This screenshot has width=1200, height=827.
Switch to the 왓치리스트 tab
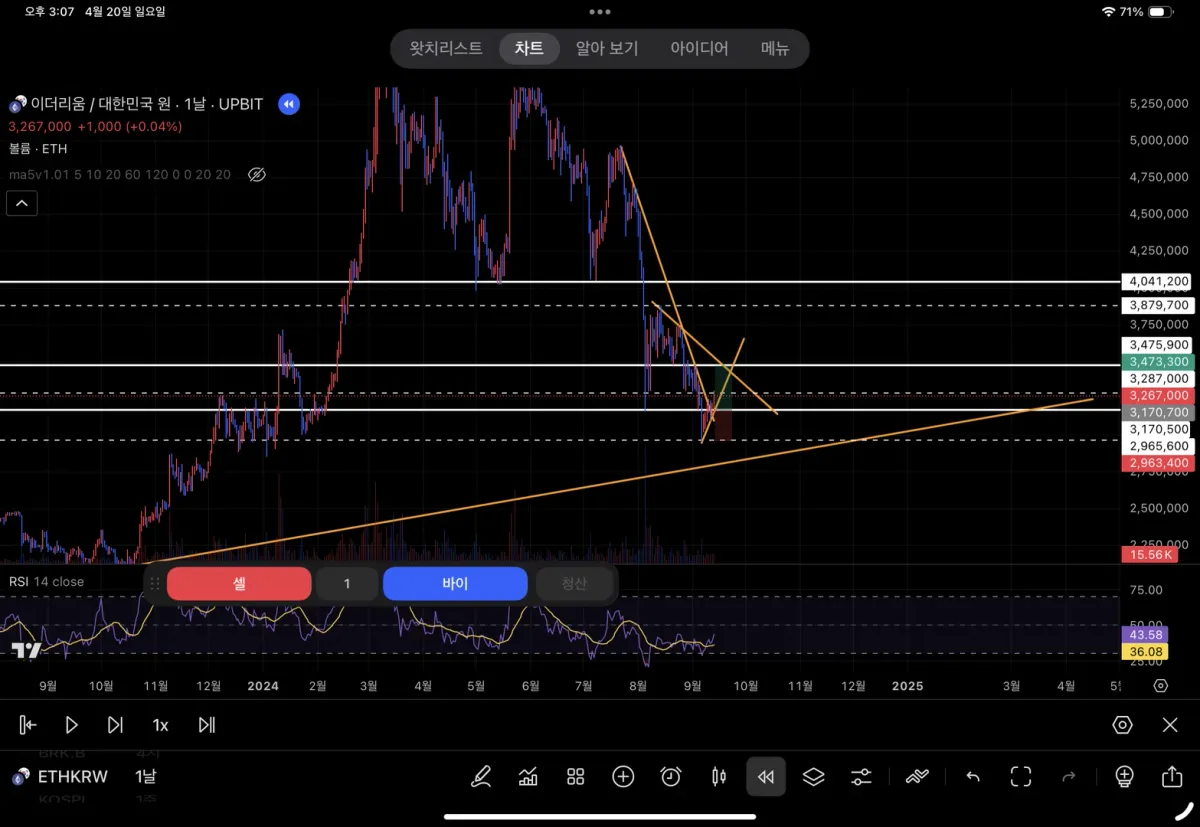446,48
